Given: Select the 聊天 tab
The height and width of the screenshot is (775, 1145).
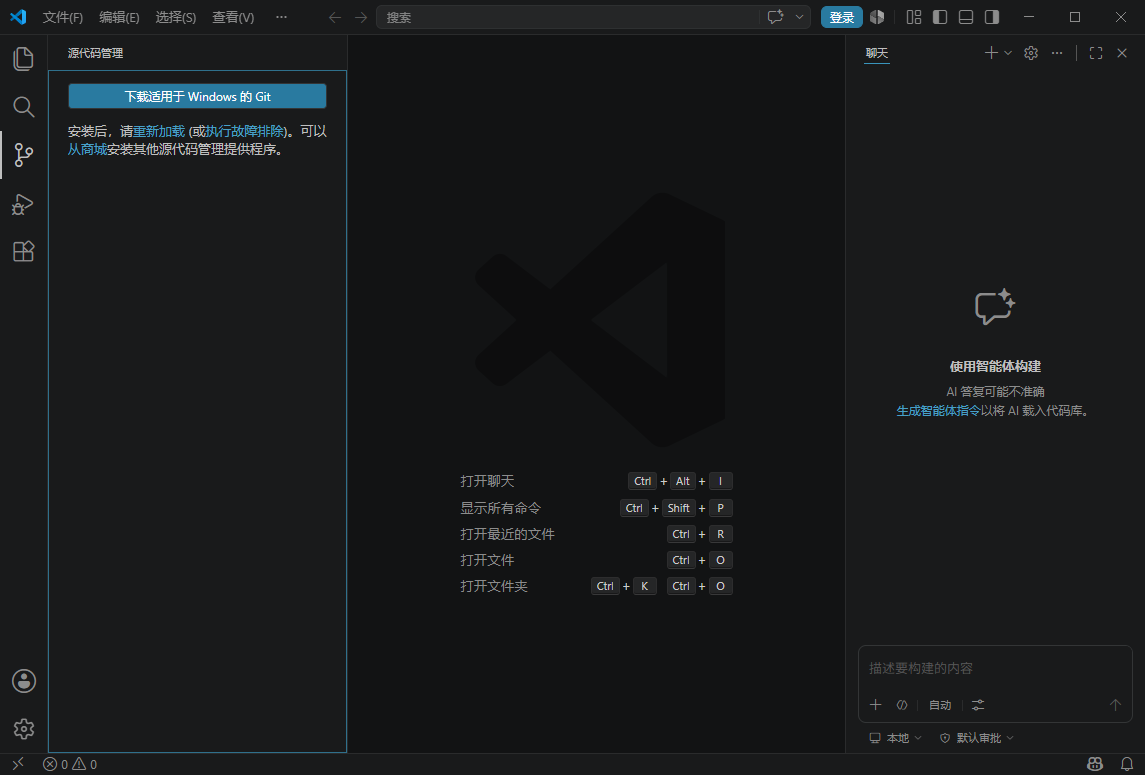Looking at the screenshot, I should click(877, 53).
